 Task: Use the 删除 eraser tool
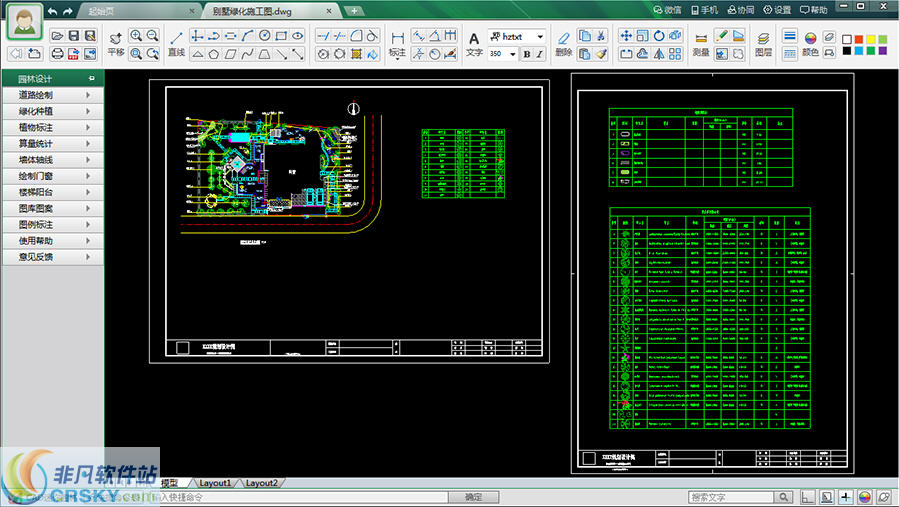[x=564, y=44]
